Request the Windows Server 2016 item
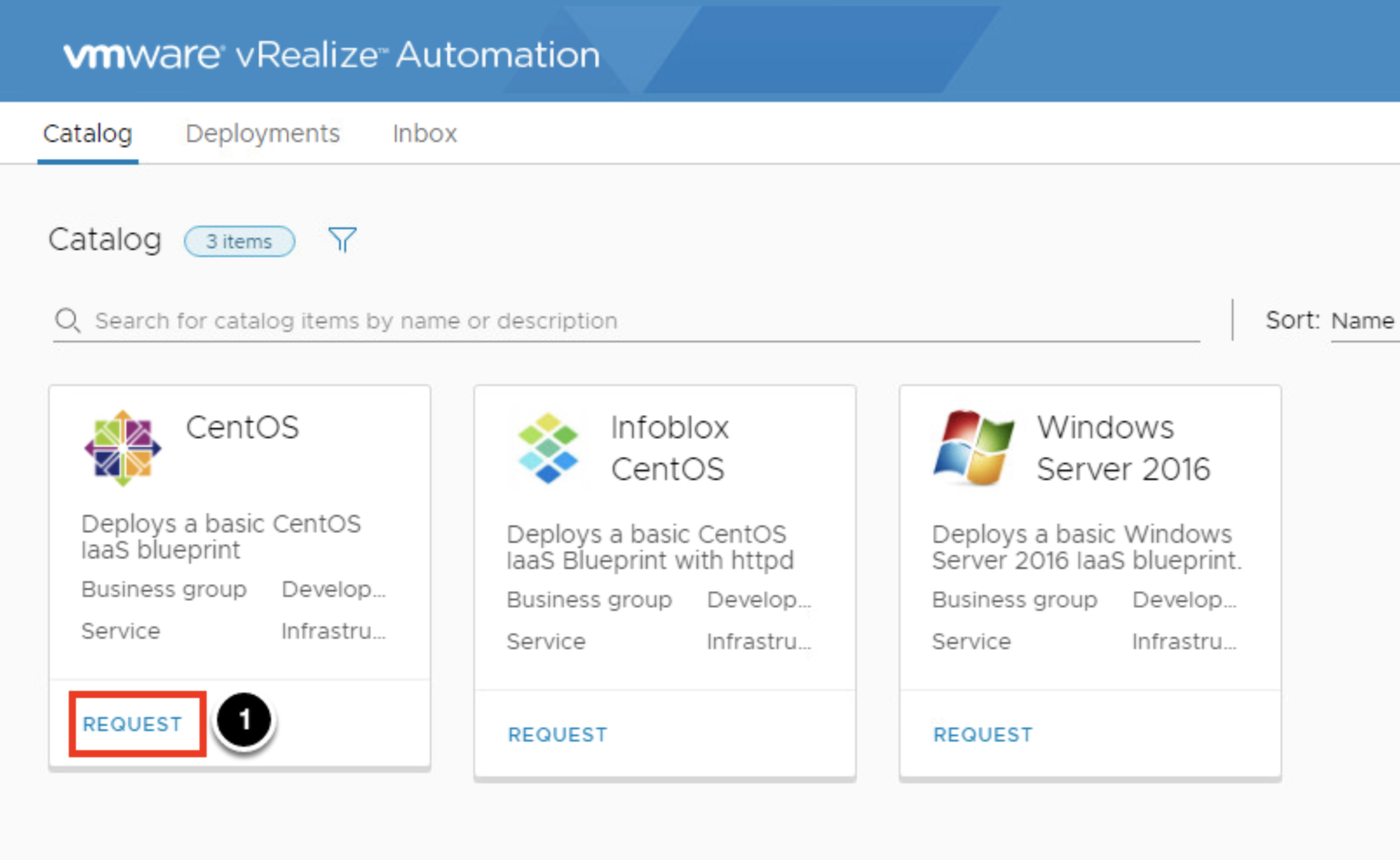Viewport: 1400px width, 860px height. pyautogui.click(x=983, y=735)
